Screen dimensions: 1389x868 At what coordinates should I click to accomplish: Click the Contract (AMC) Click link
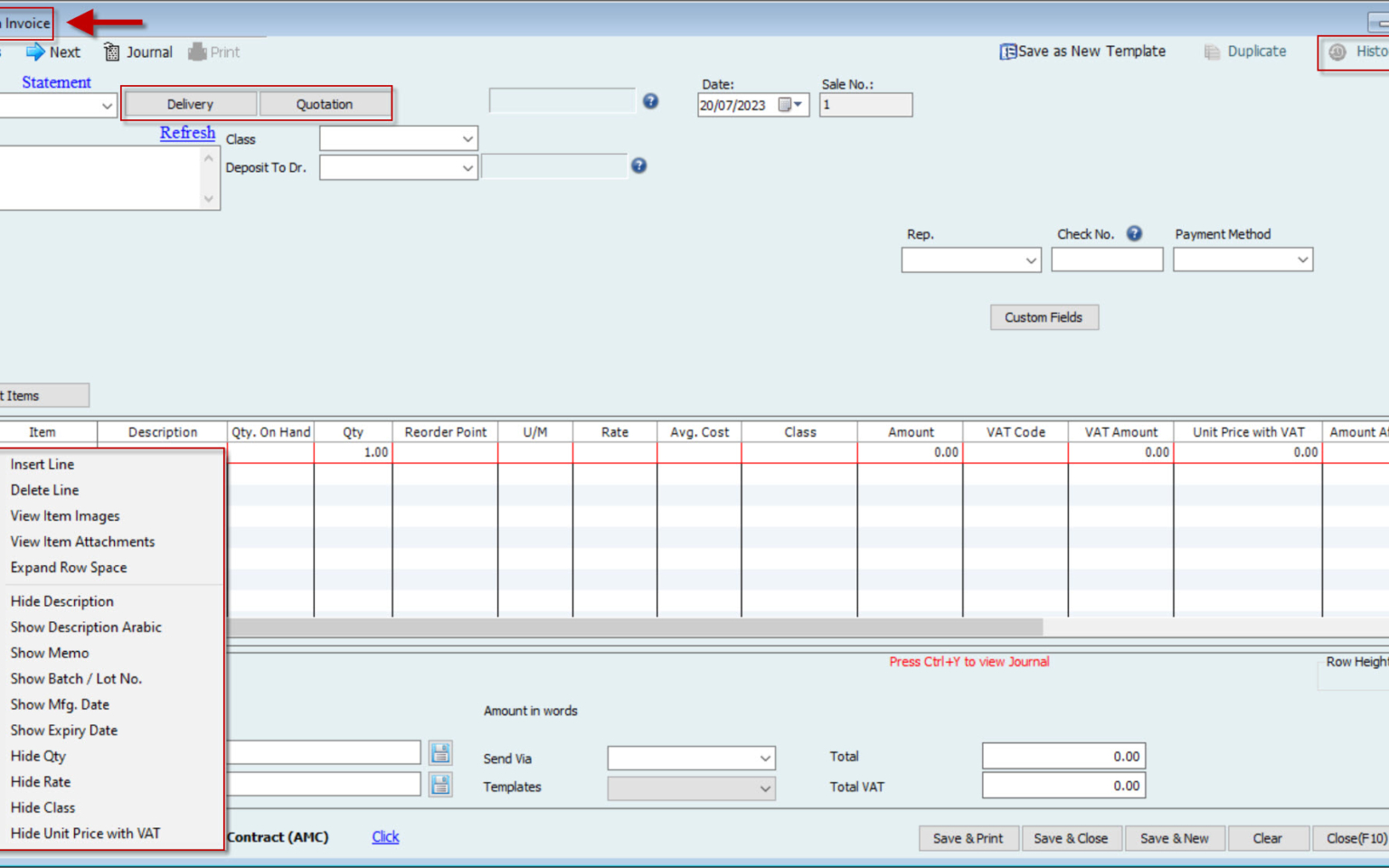tap(385, 837)
